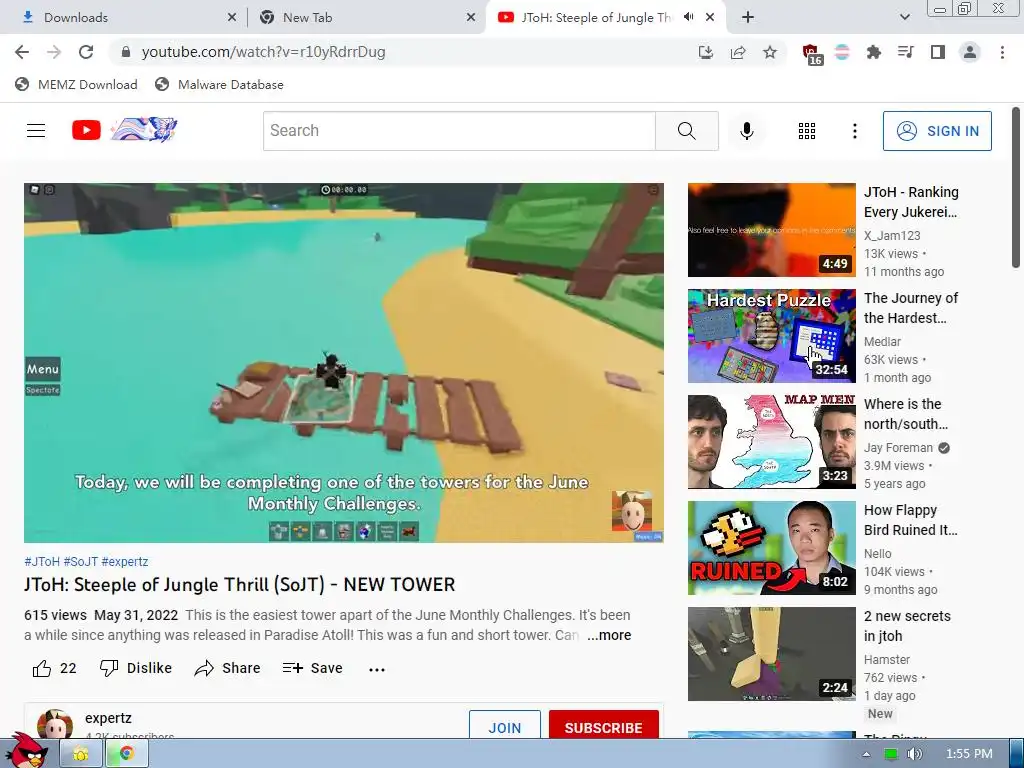The image size is (1024, 768).
Task: Click the SUBSCRIBE button
Action: coord(603,725)
